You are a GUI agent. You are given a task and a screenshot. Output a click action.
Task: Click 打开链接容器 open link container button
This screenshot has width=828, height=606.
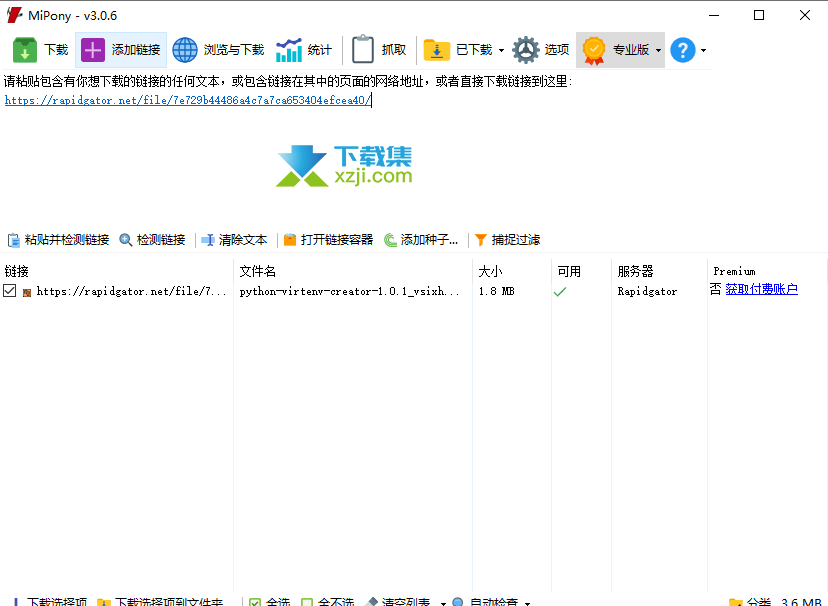coord(328,240)
